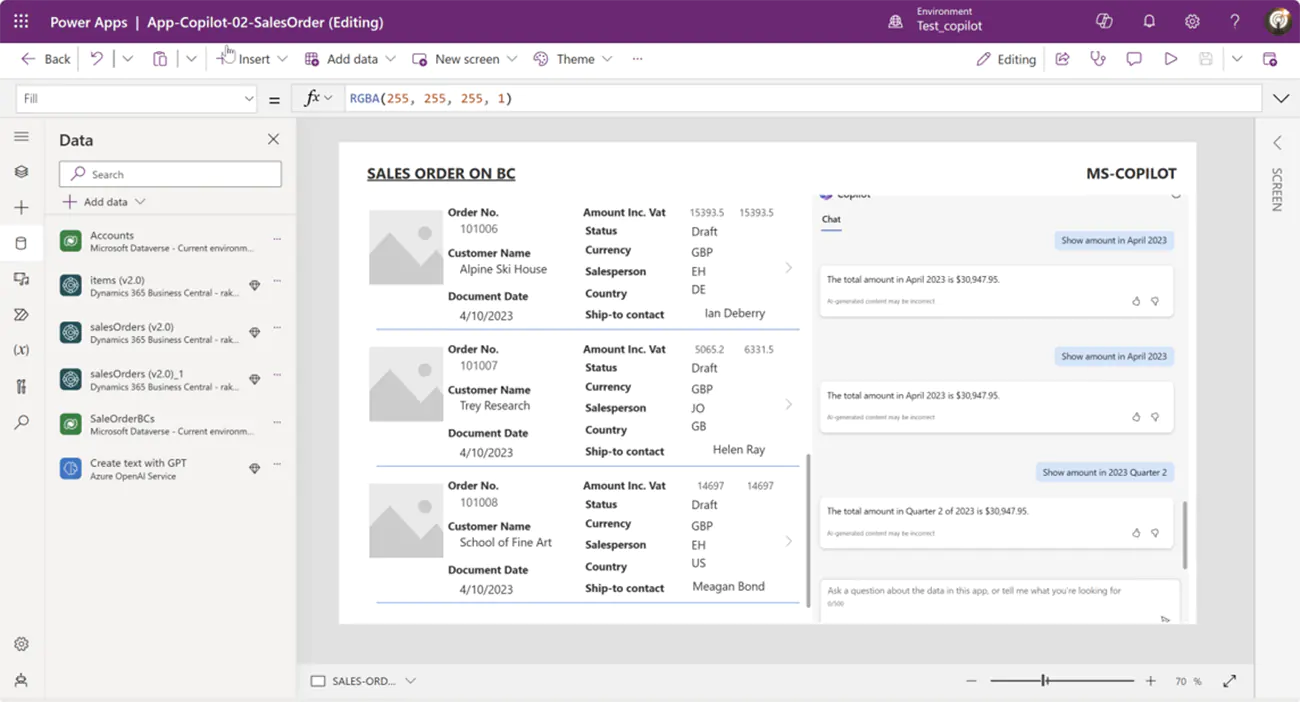This screenshot has width=1300, height=702.
Task: Click the Publish icon
Action: (1270, 59)
